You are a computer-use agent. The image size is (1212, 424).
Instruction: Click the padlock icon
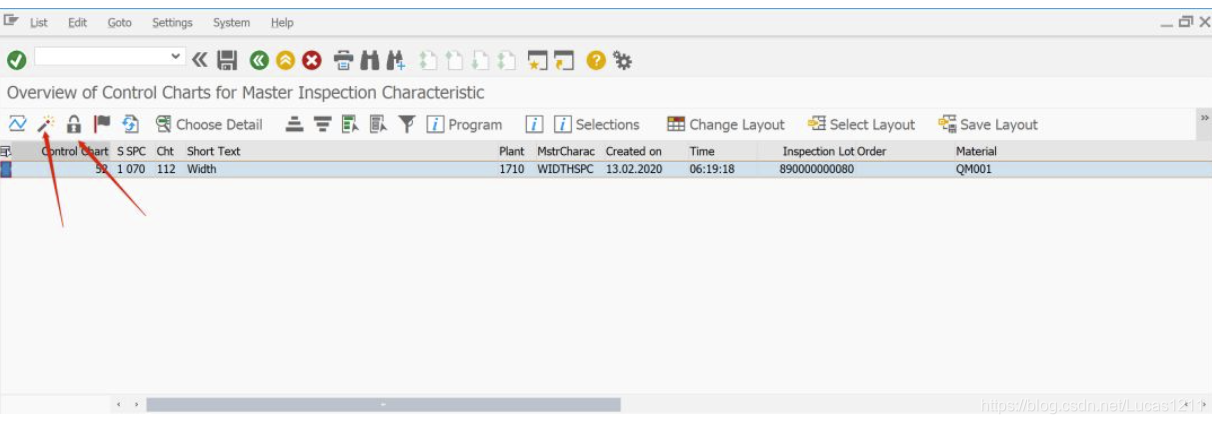tap(73, 124)
